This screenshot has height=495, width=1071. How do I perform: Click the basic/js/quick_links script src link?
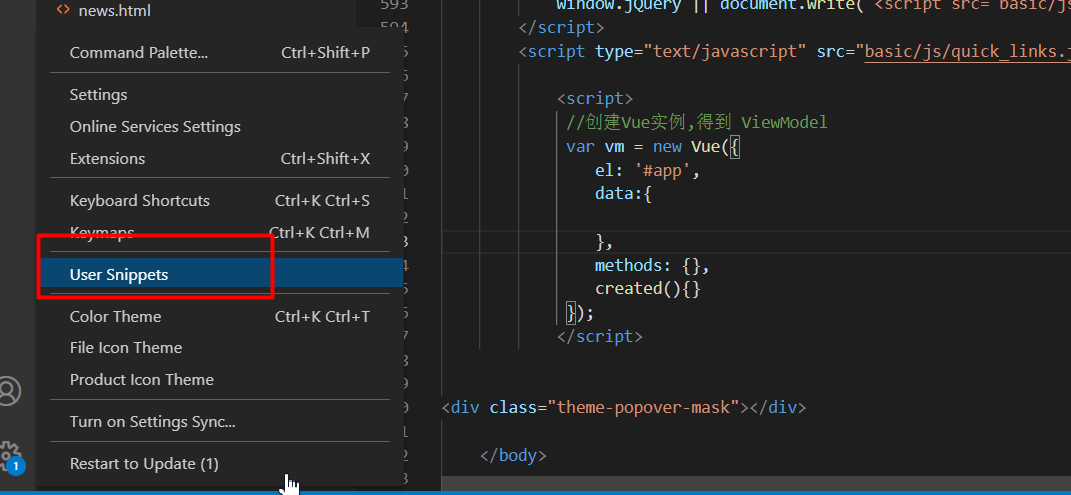965,51
